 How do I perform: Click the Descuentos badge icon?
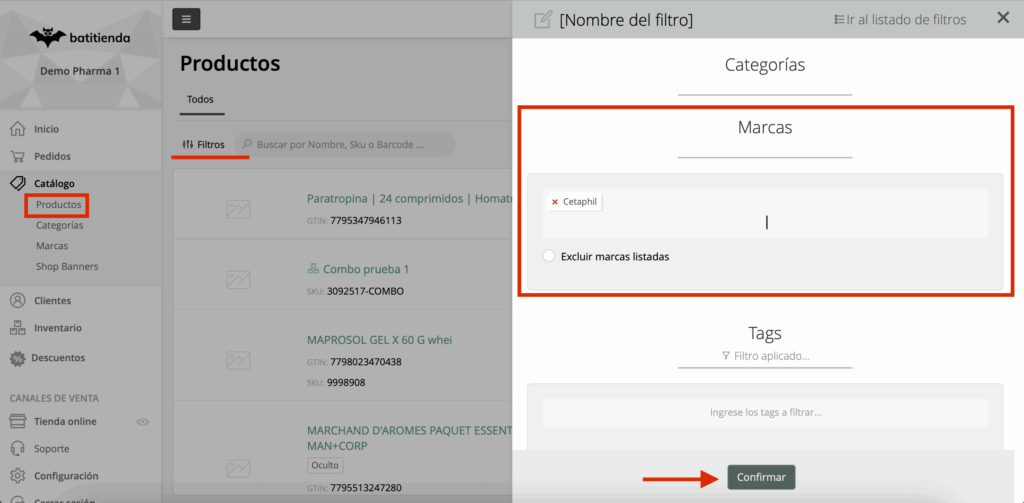point(17,358)
